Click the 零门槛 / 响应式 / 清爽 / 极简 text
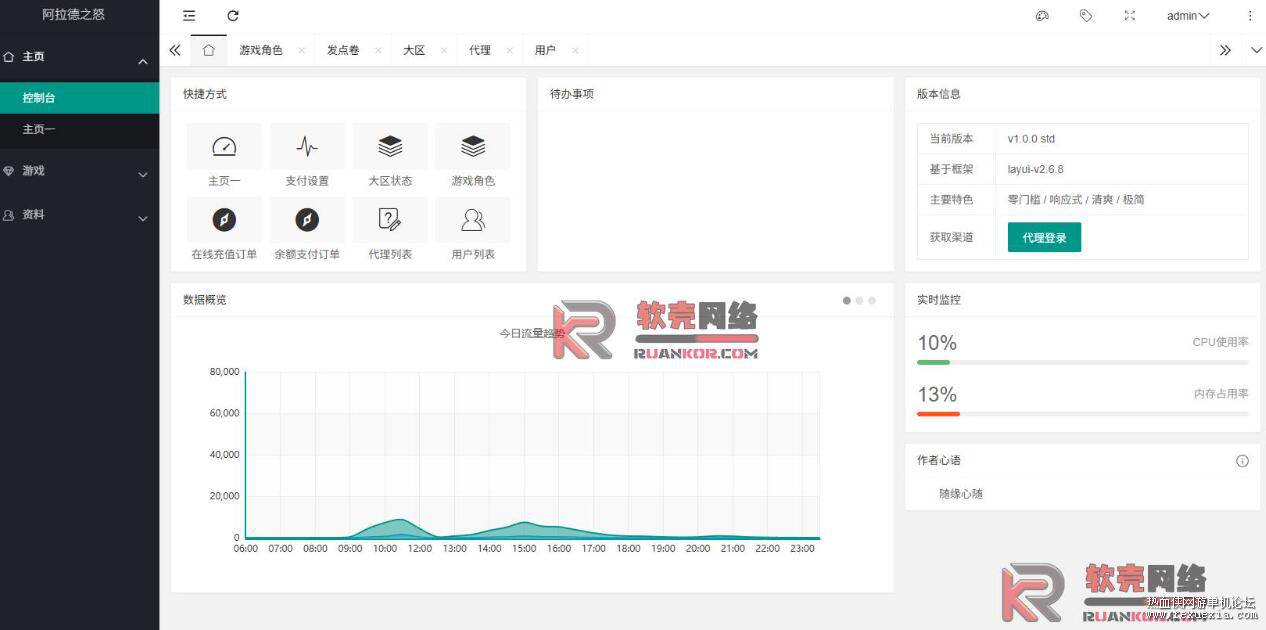The width and height of the screenshot is (1266, 630). pos(1076,200)
